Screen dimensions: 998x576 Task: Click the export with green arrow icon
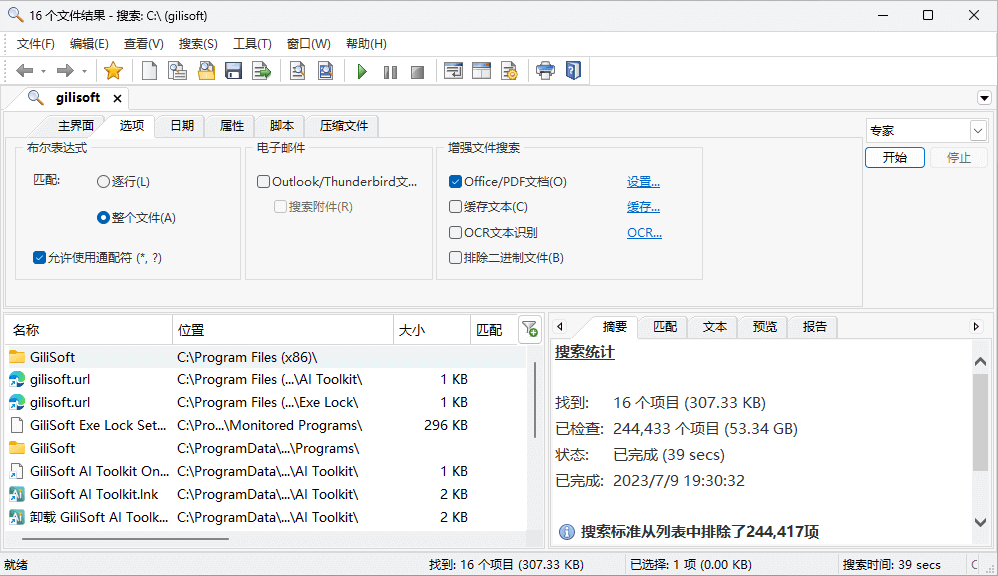(x=262, y=71)
